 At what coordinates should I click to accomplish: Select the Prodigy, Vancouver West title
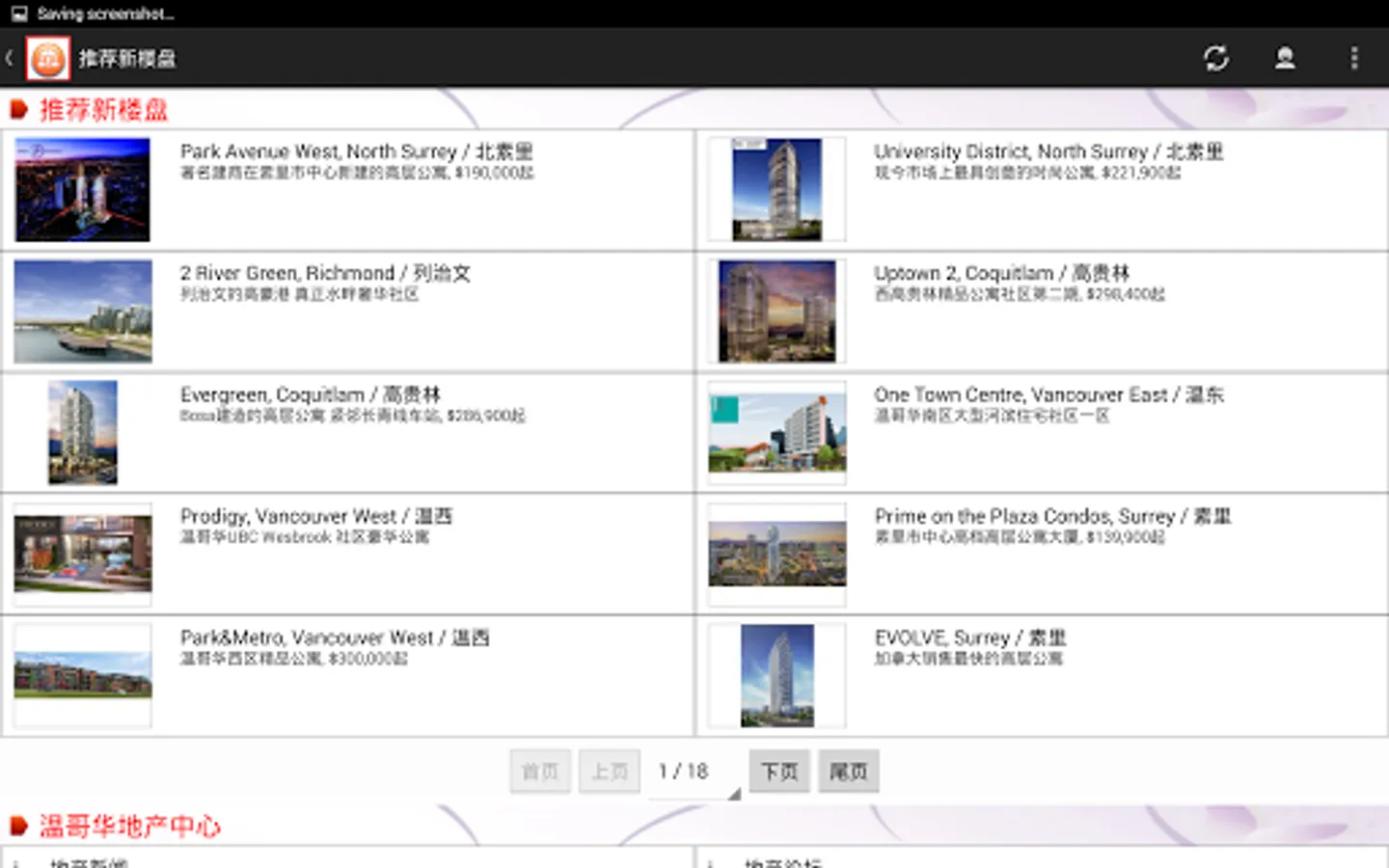[315, 516]
